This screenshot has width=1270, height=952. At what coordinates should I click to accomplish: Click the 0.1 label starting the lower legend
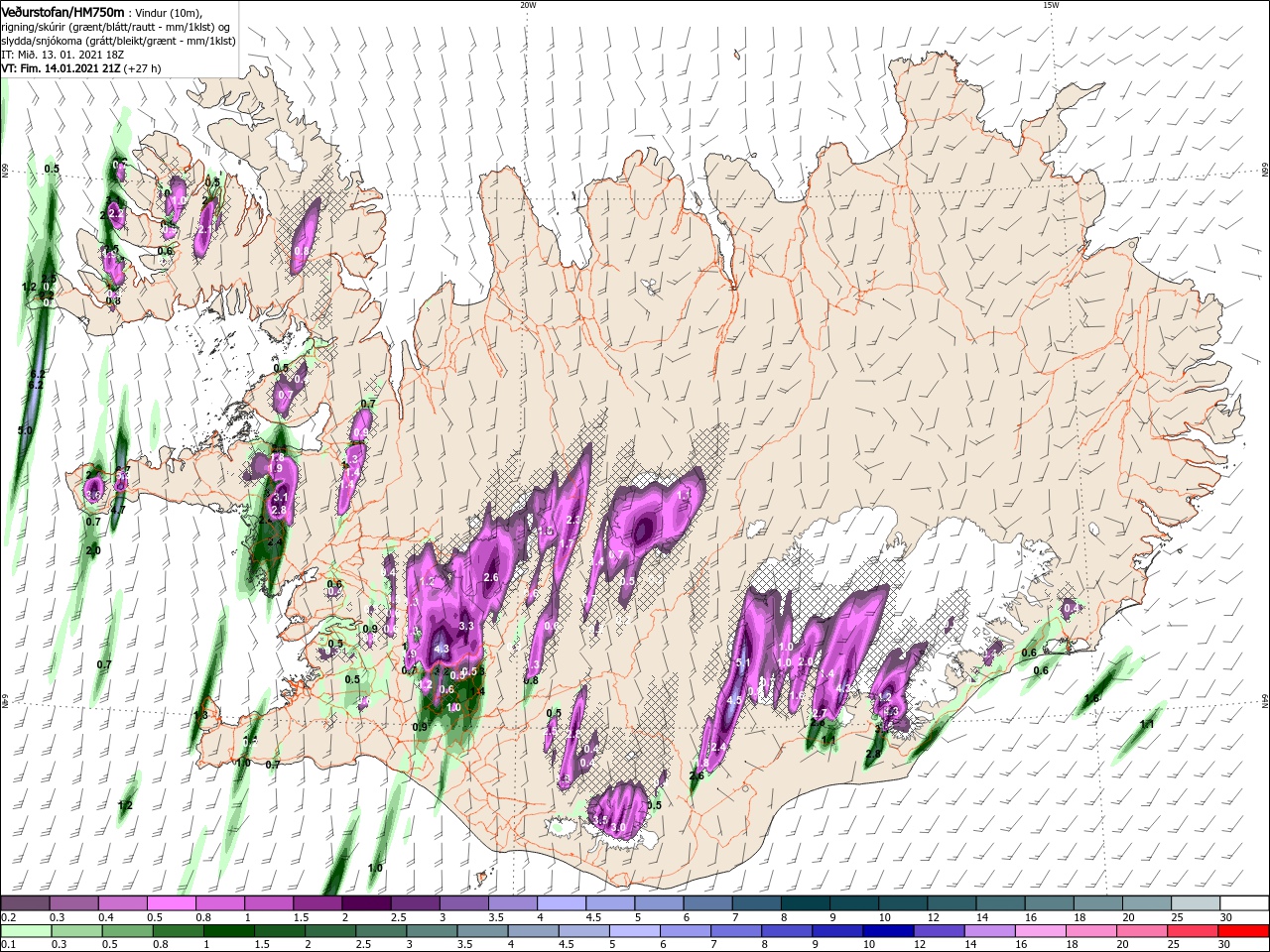[8, 945]
